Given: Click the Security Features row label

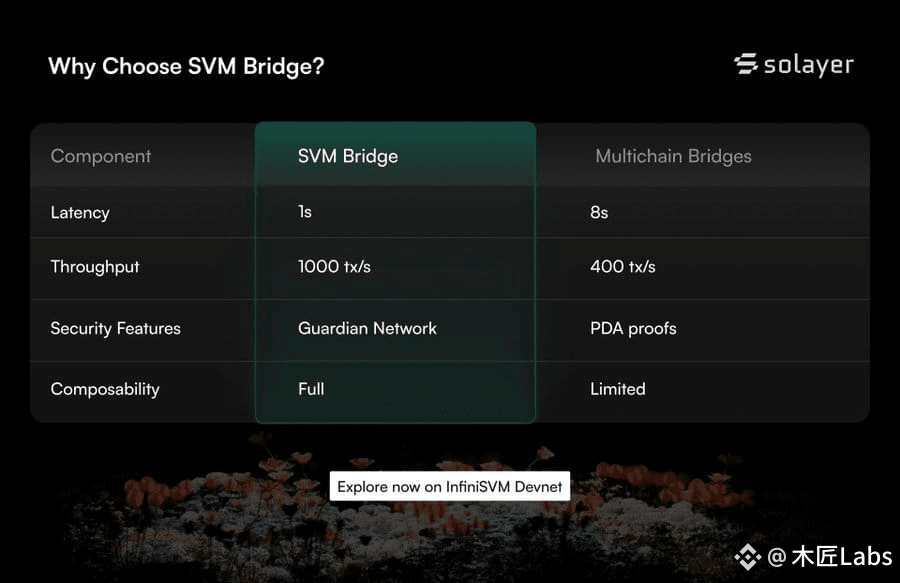Looking at the screenshot, I should click(x=115, y=328).
